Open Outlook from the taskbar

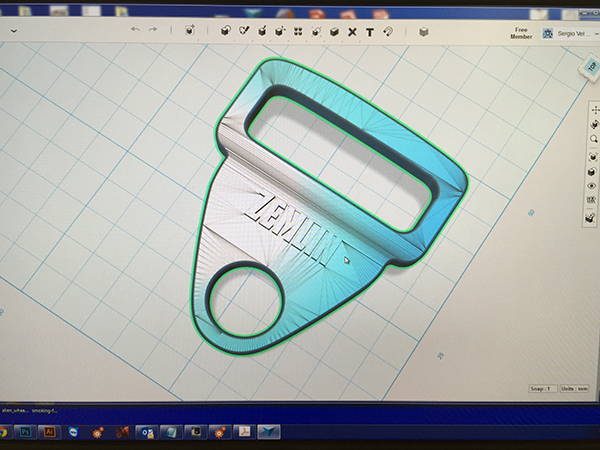coord(147,433)
